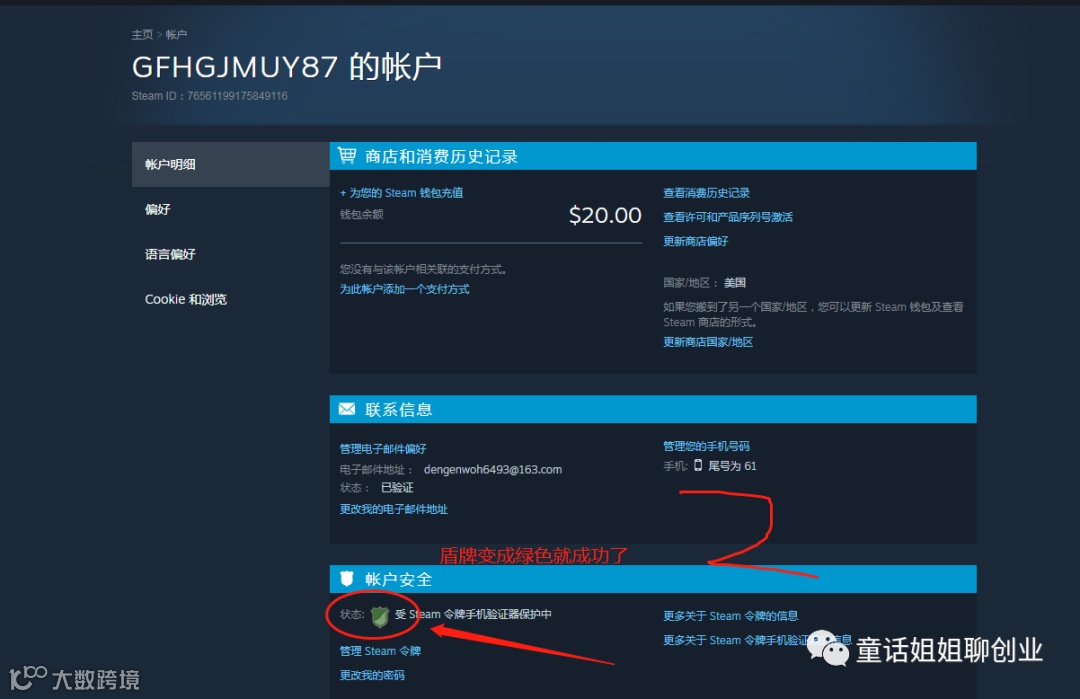This screenshot has width=1080, height=699.
Task: Click 管理 Steam 令牌 link
Action: 380,651
